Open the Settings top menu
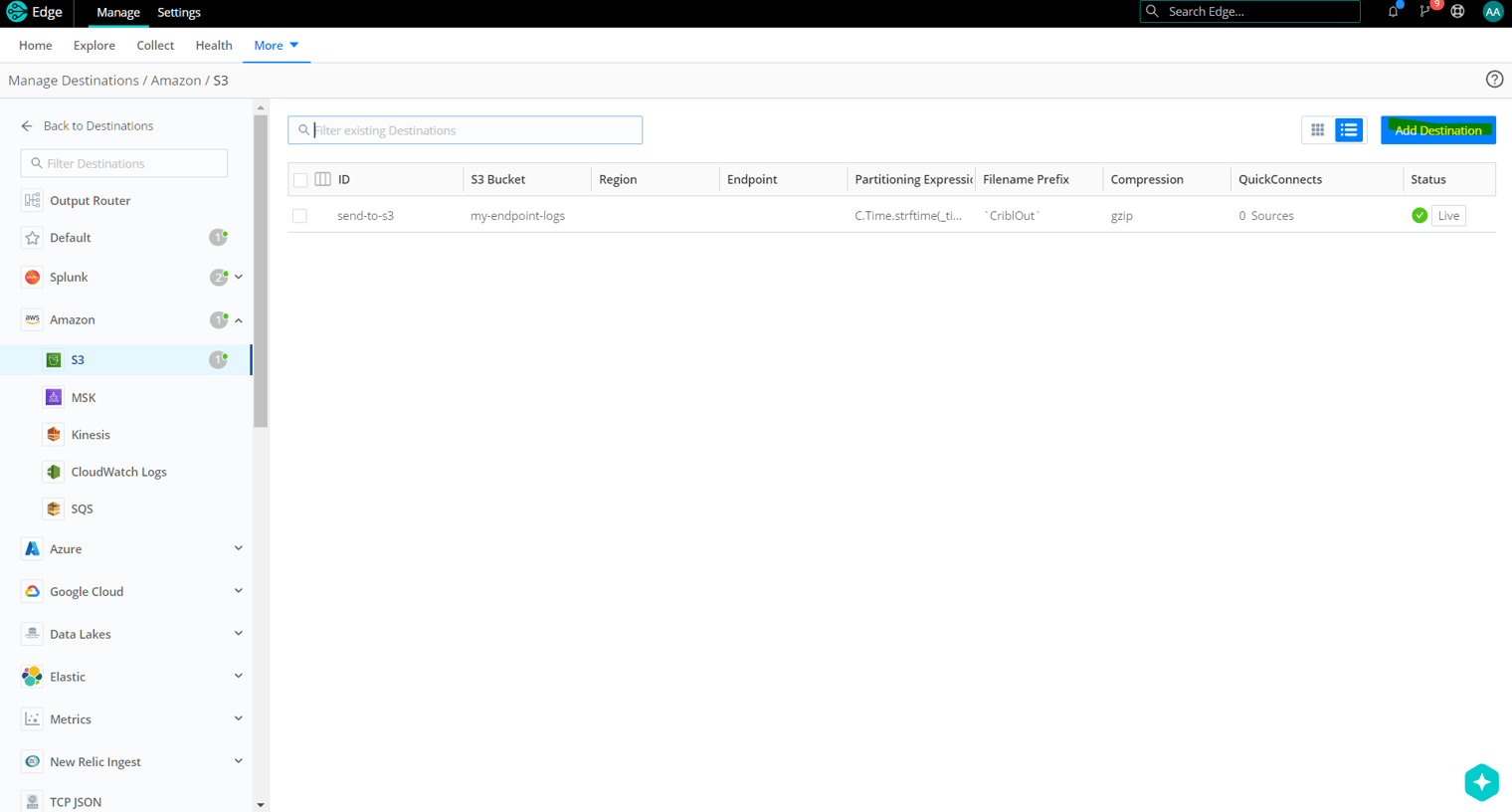 pos(179,12)
